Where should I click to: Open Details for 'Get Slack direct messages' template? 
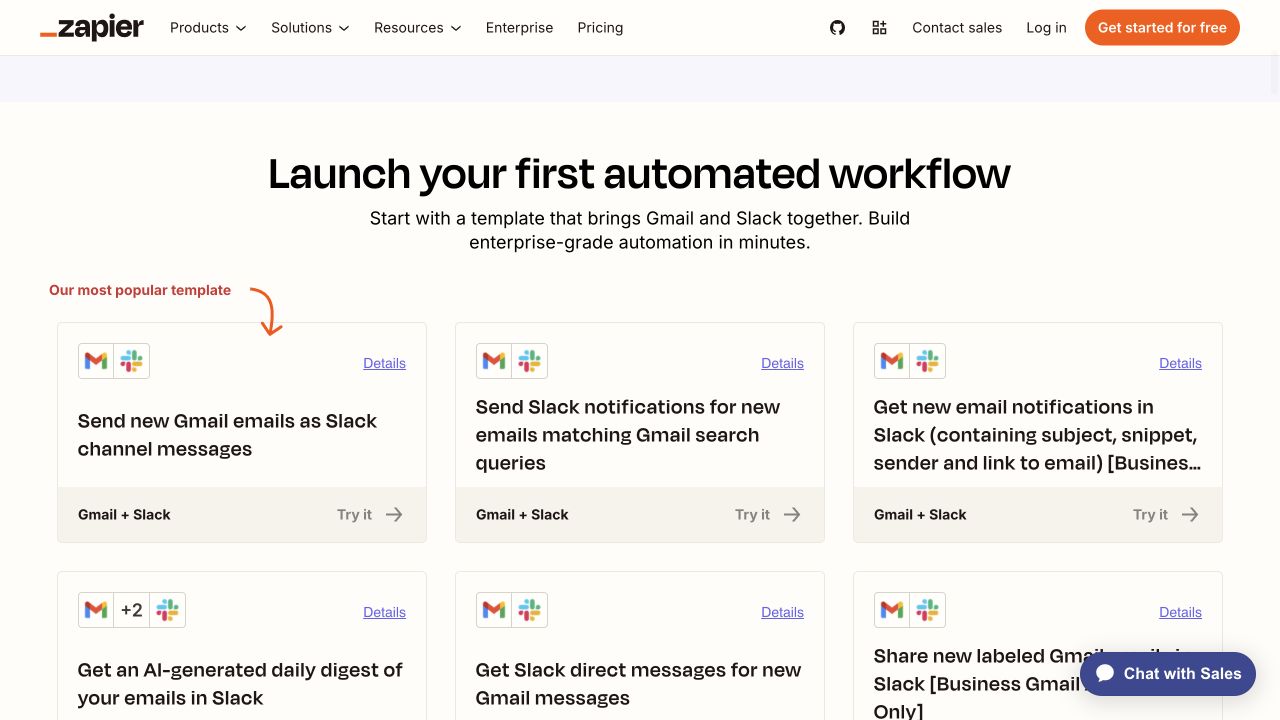(782, 612)
